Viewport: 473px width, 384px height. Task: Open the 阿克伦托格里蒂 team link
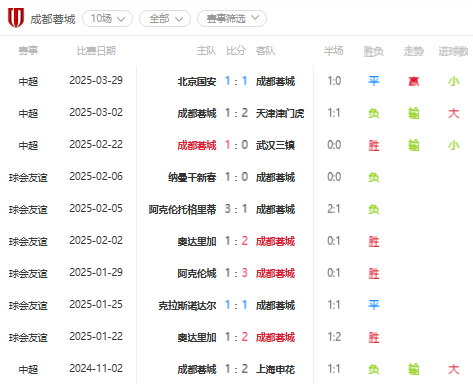point(182,209)
